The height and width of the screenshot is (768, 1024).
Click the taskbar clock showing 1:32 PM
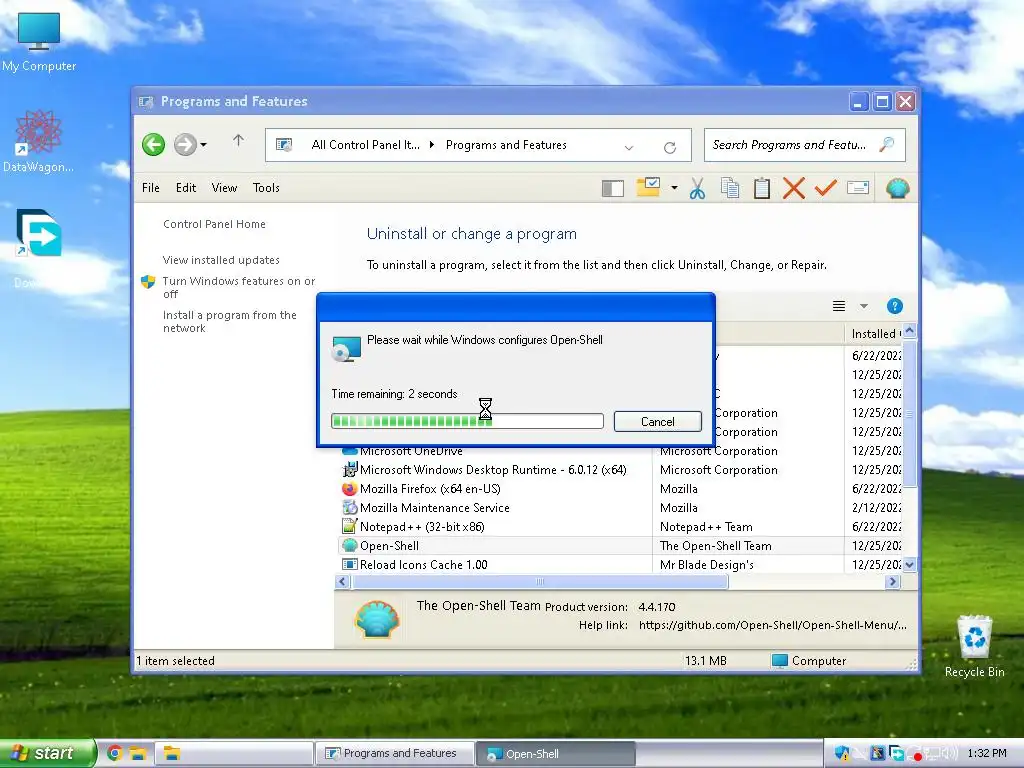pos(987,753)
